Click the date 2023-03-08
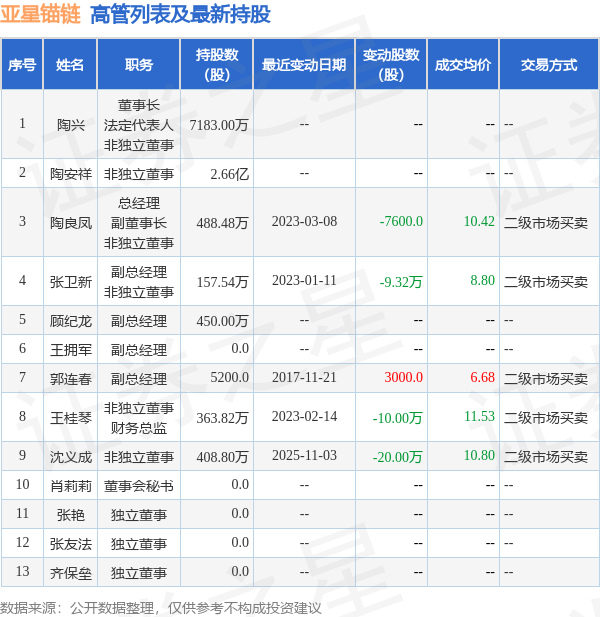This screenshot has width=600, height=617. tap(304, 221)
